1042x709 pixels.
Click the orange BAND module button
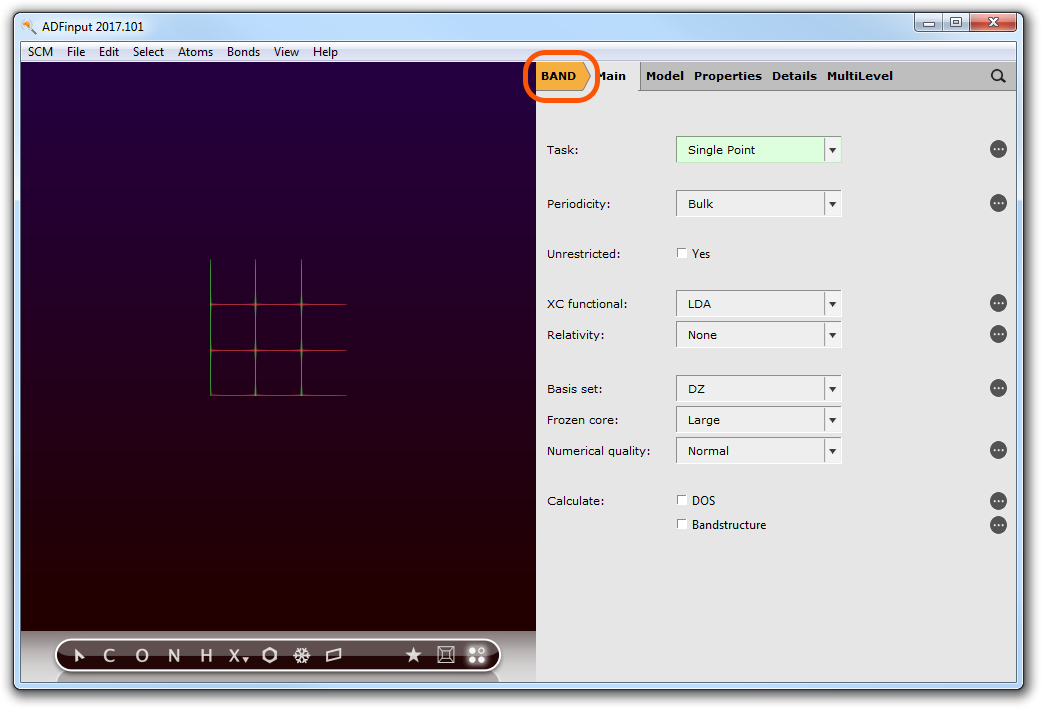pyautogui.click(x=560, y=76)
